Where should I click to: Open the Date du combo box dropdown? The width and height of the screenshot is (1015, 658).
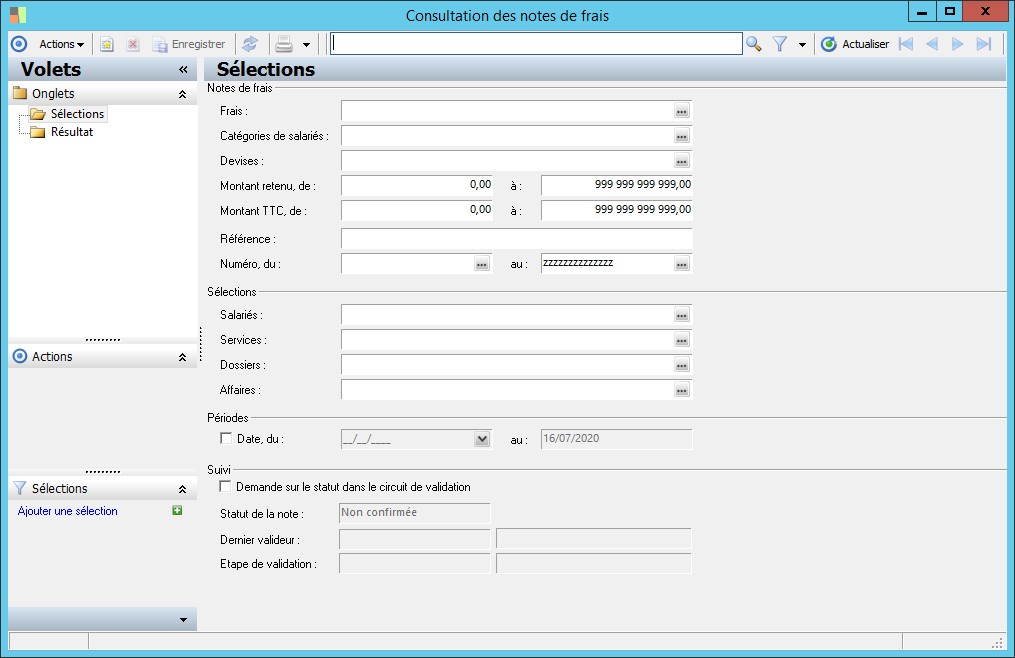(482, 439)
